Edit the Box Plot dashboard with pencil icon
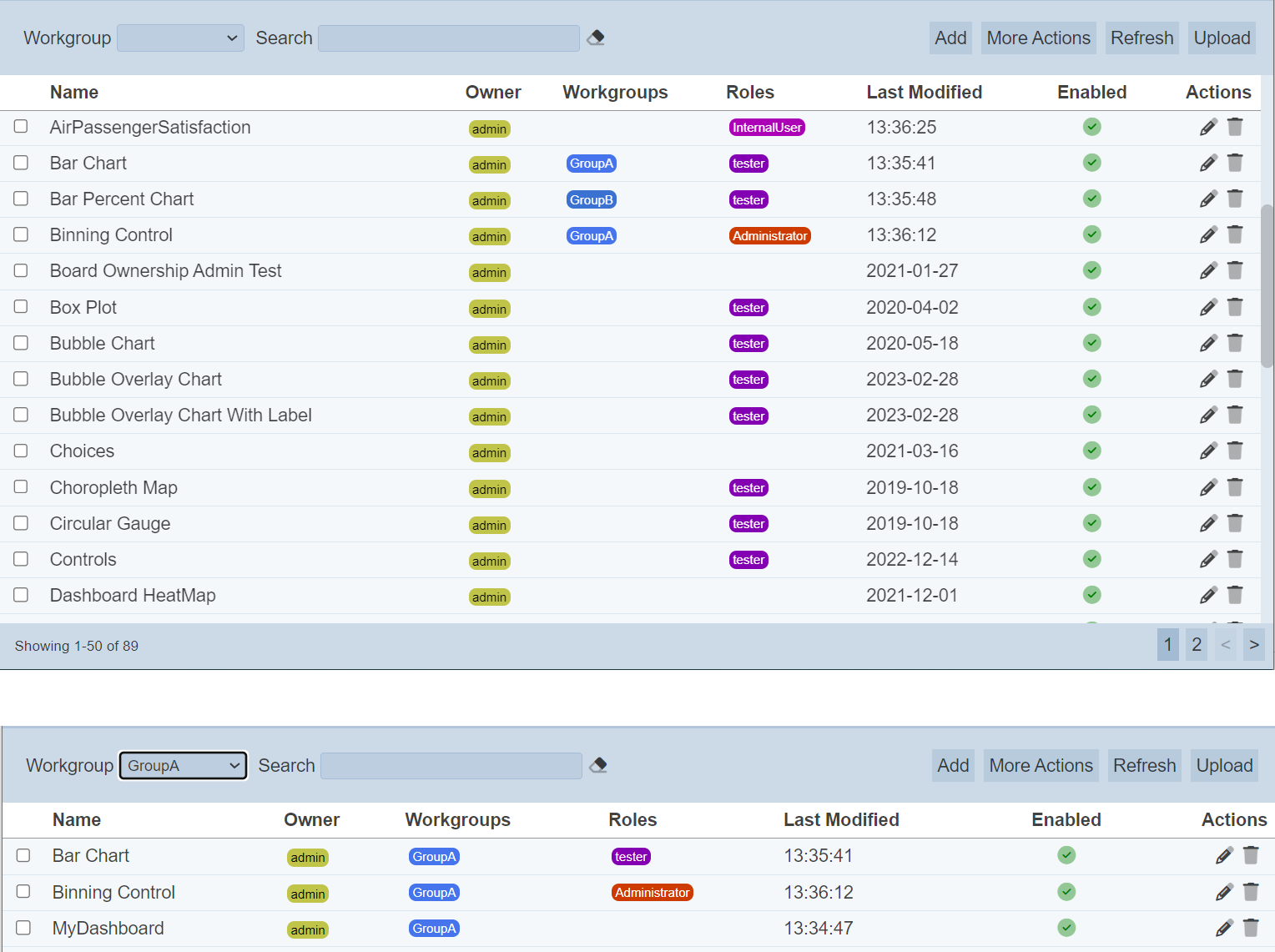Viewport: 1275px width, 952px height. 1207,307
